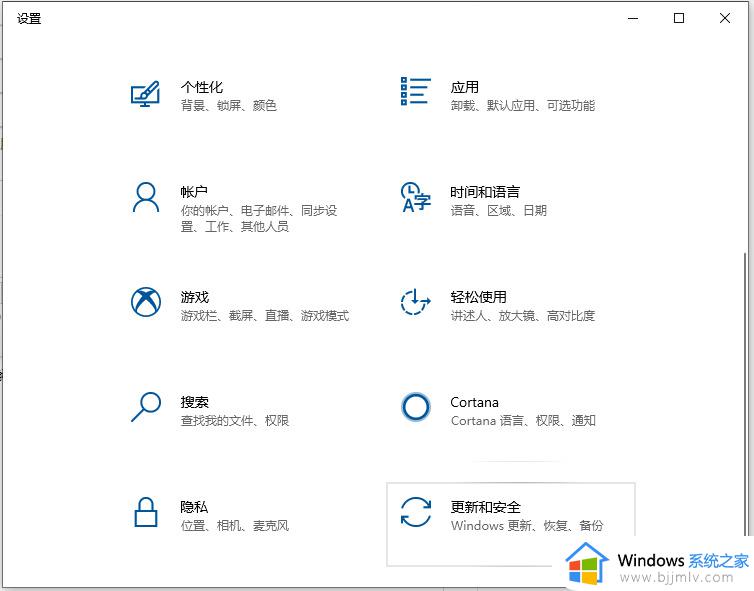
Task: Click description 位置、相机、麦克风
Action: (x=235, y=525)
